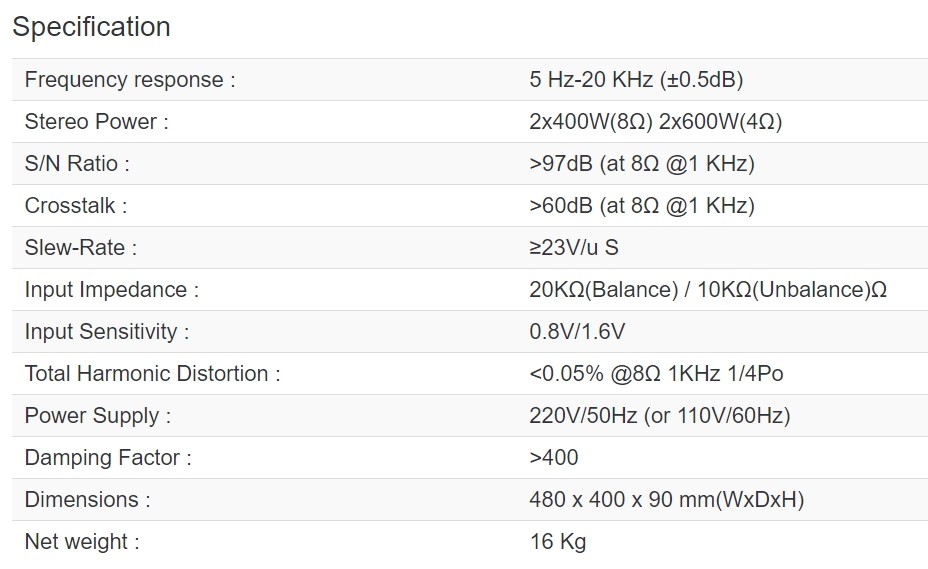The width and height of the screenshot is (928, 569).
Task: Click the Specification heading
Action: (x=91, y=27)
